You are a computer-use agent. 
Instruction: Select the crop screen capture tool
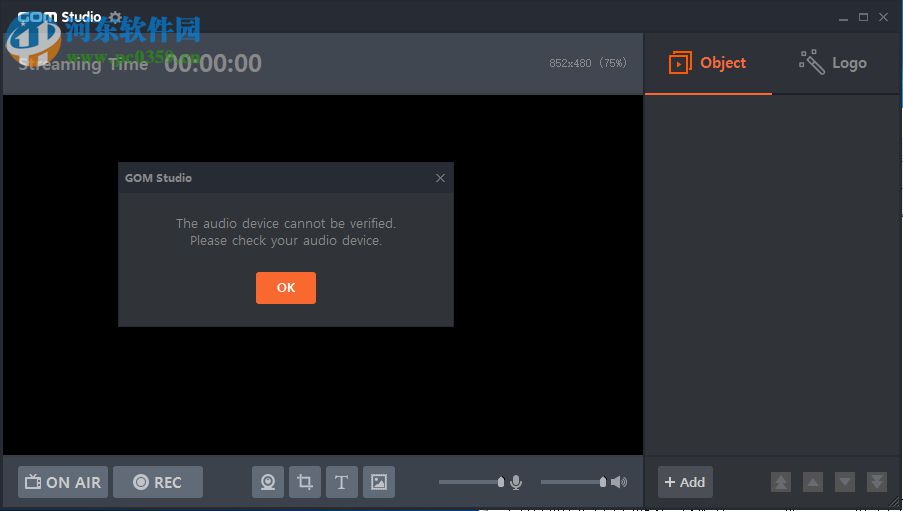tap(305, 482)
